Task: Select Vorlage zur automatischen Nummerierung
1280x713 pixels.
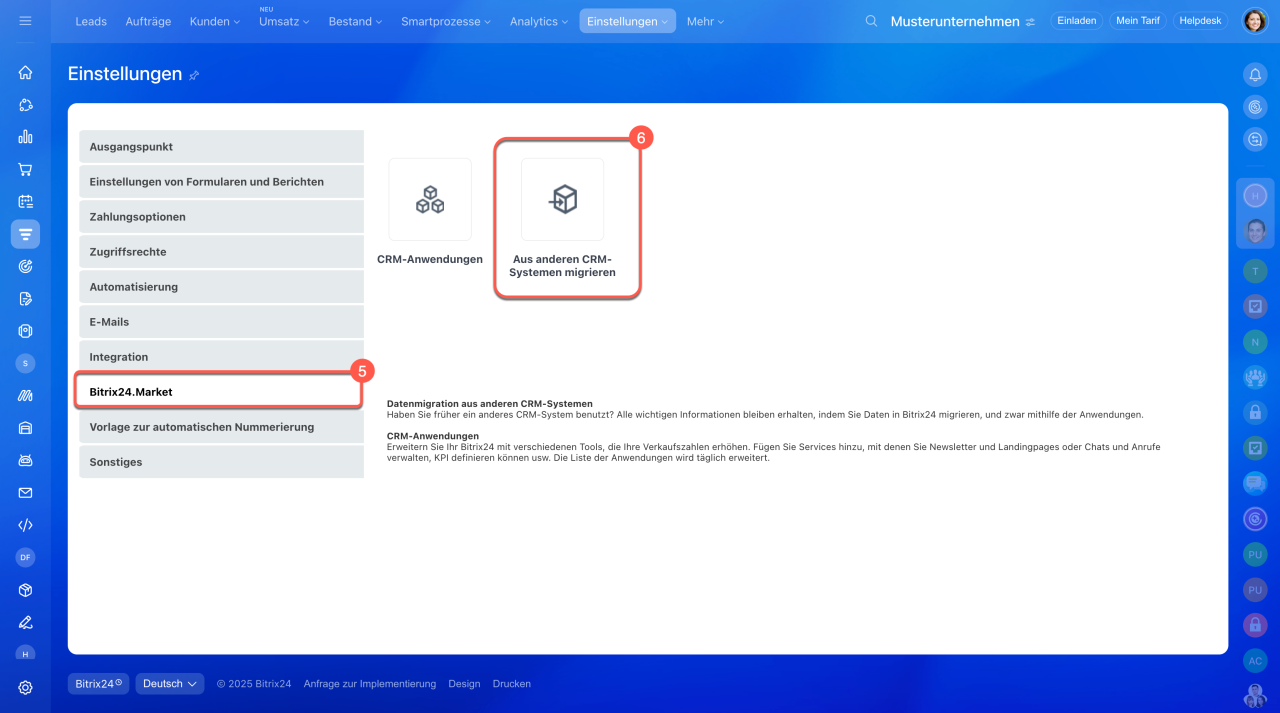Action: [x=222, y=427]
